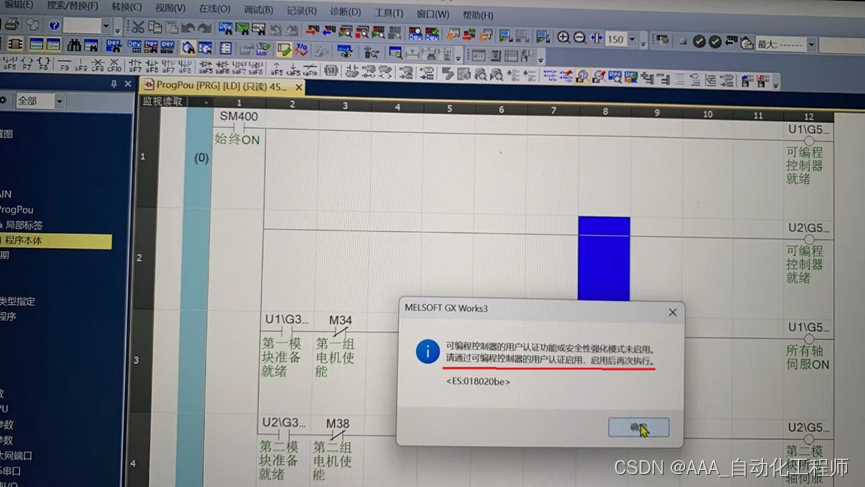Open 帮助(H) menu
The height and width of the screenshot is (487, 865).
pos(478,15)
